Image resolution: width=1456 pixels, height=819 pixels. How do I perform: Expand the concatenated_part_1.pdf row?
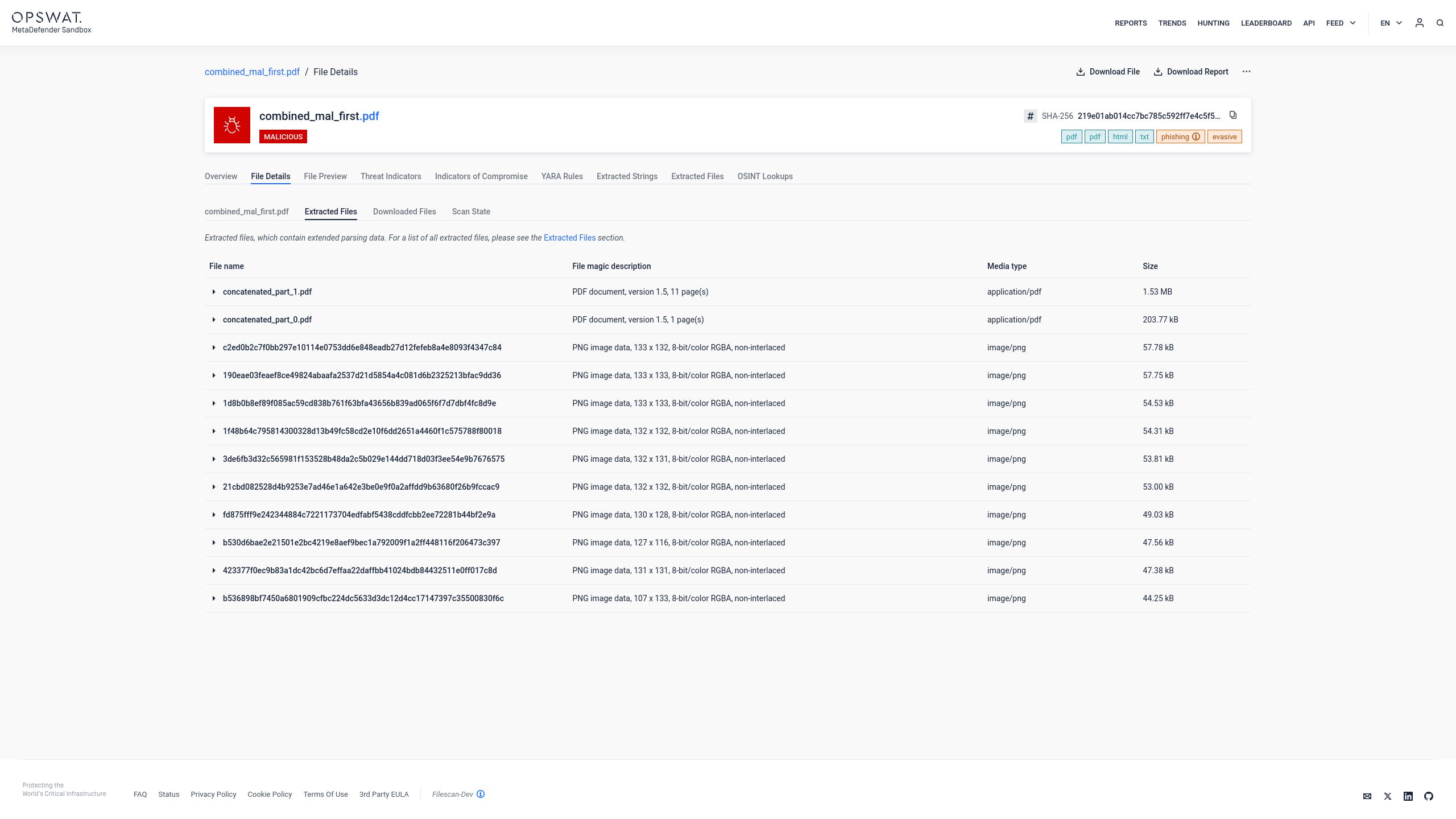tap(214, 292)
